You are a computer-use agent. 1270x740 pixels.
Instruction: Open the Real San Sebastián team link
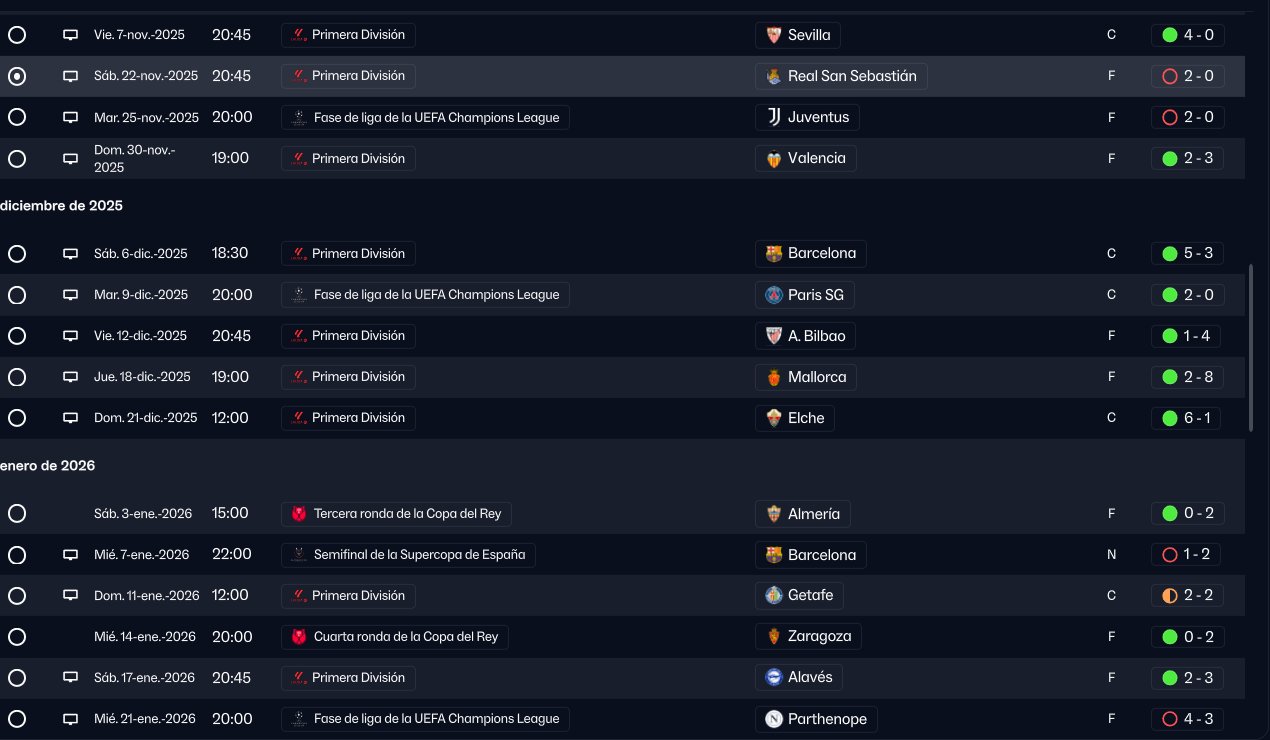tap(851, 76)
